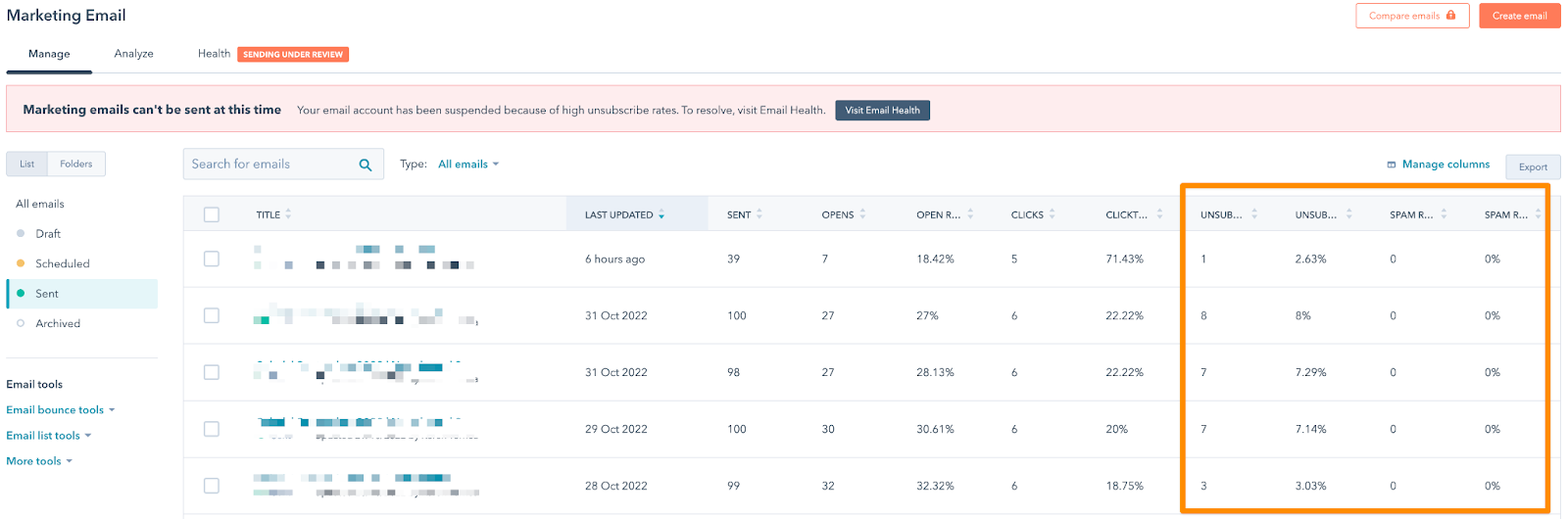Click the lock icon on Compare emails
1568x519 pixels.
(x=1451, y=16)
